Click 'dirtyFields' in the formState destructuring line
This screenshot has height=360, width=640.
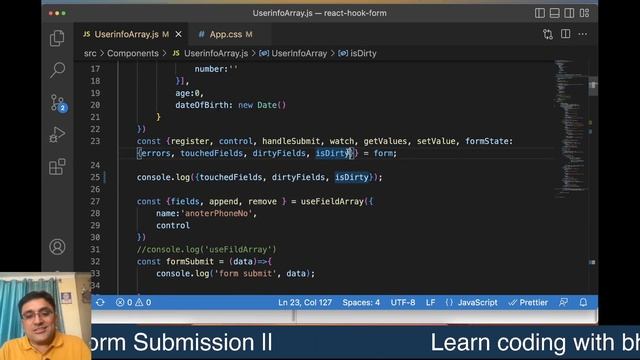[279, 153]
